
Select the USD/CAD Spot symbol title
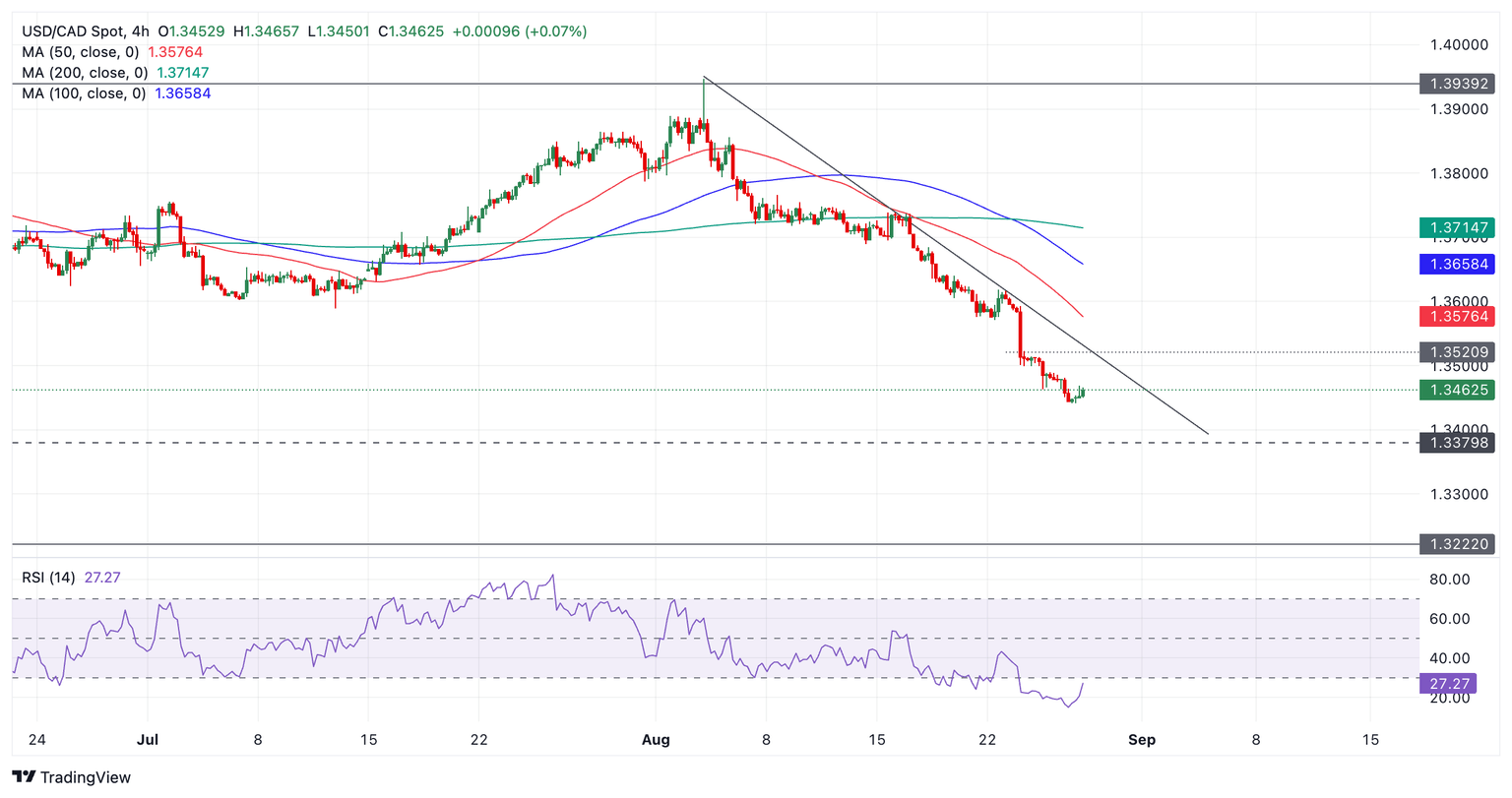[x=75, y=31]
